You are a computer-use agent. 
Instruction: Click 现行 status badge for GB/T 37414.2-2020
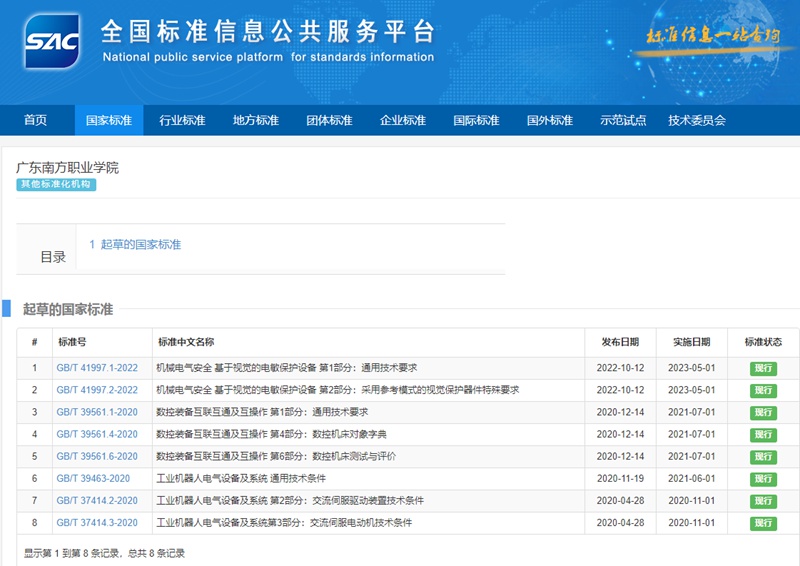(763, 501)
